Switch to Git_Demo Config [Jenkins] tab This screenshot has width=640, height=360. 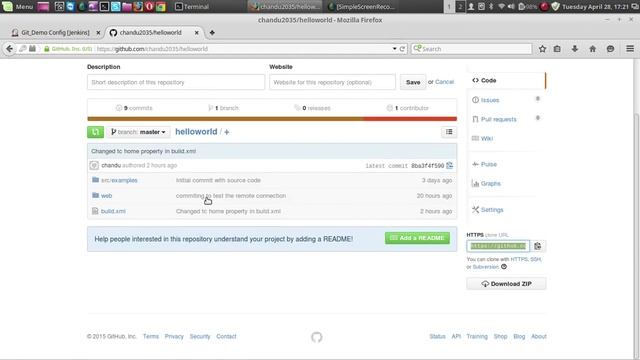click(56, 33)
